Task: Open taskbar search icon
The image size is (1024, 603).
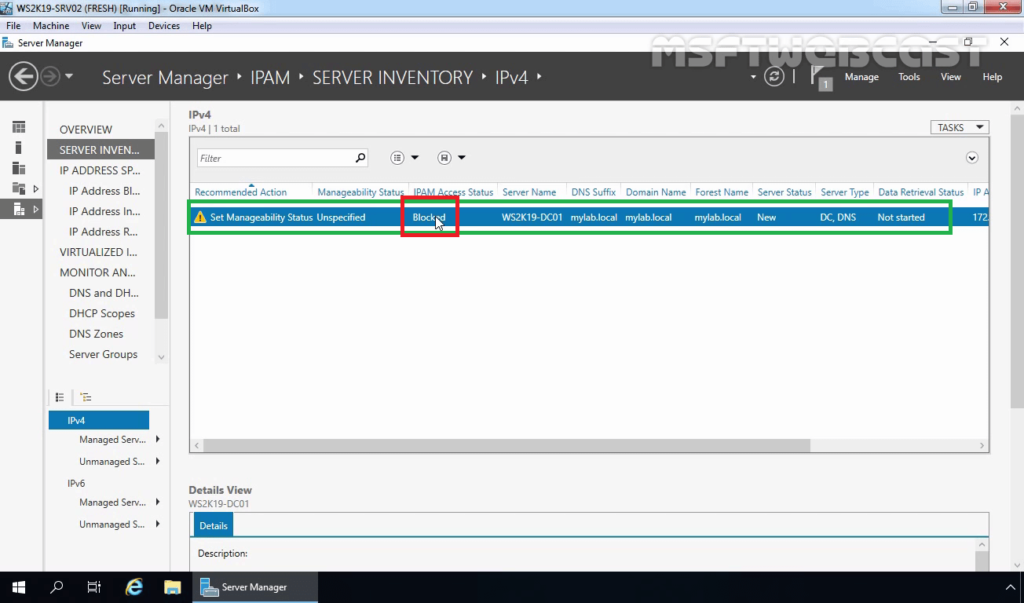Action: click(x=57, y=587)
